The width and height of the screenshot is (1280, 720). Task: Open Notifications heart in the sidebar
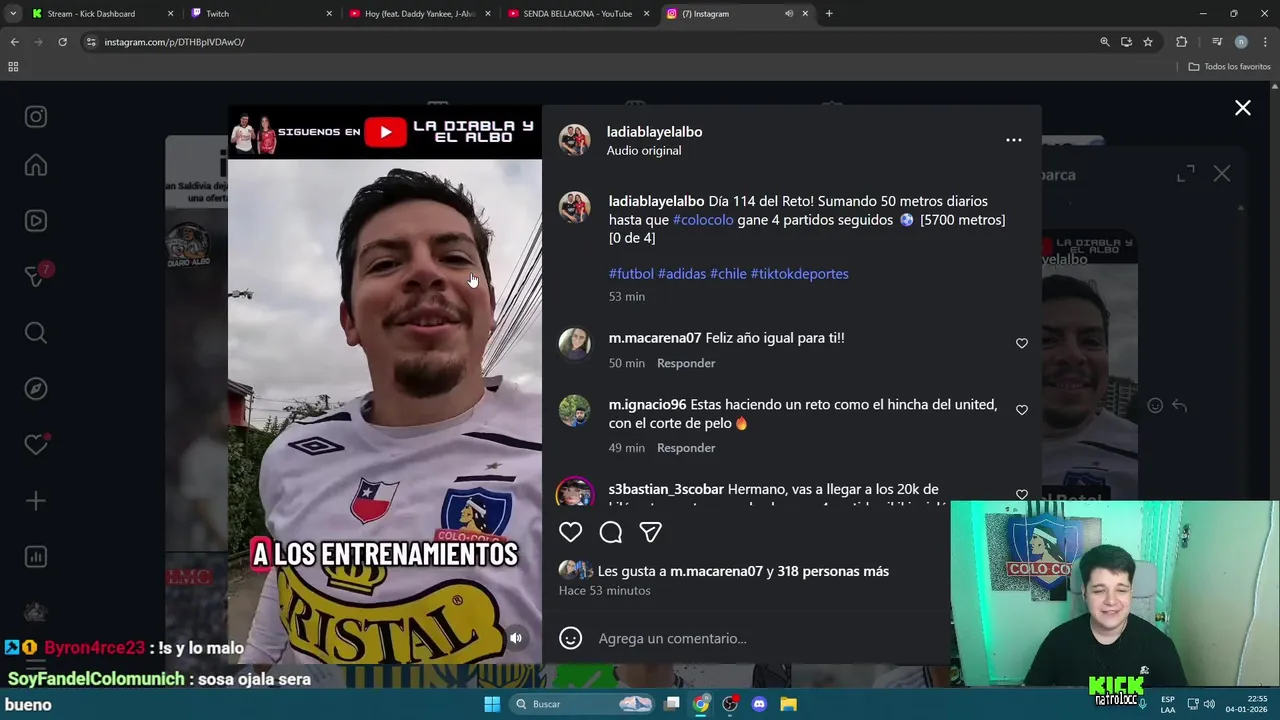pyautogui.click(x=36, y=444)
